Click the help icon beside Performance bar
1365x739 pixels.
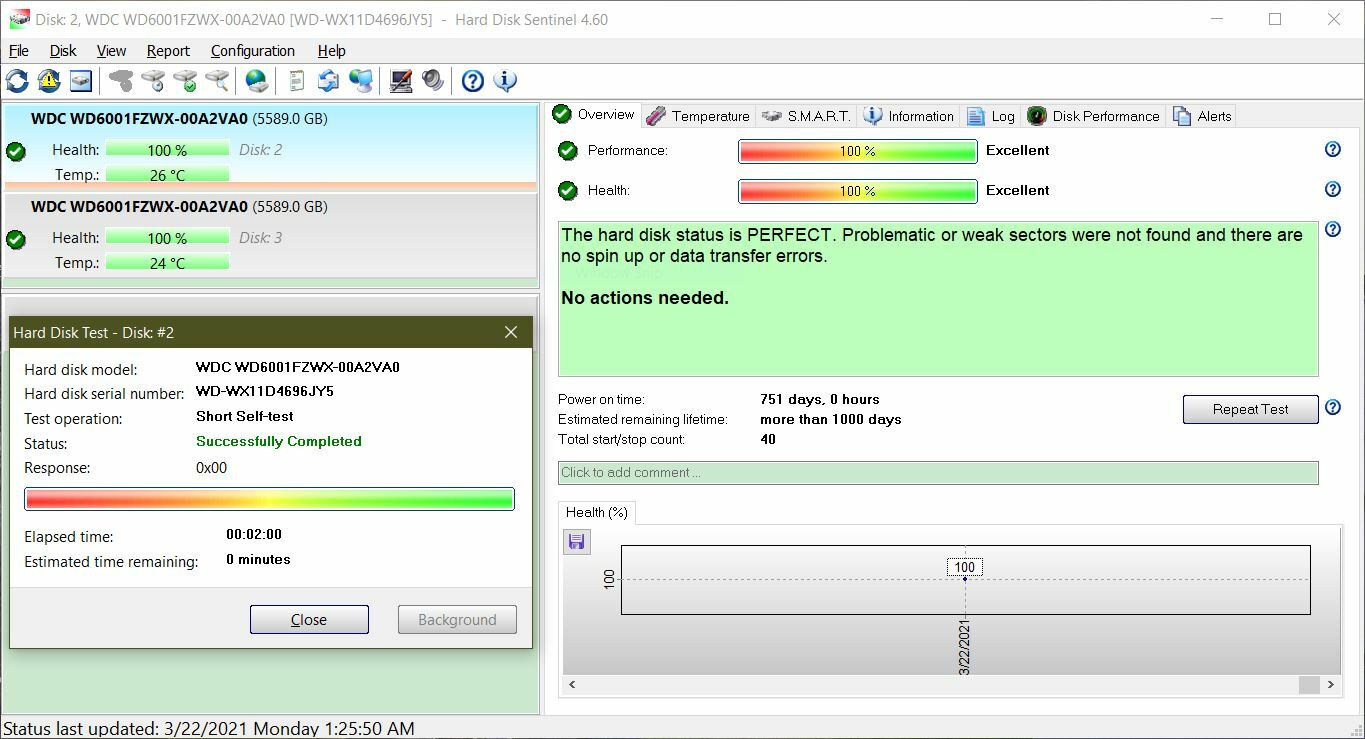tap(1332, 149)
